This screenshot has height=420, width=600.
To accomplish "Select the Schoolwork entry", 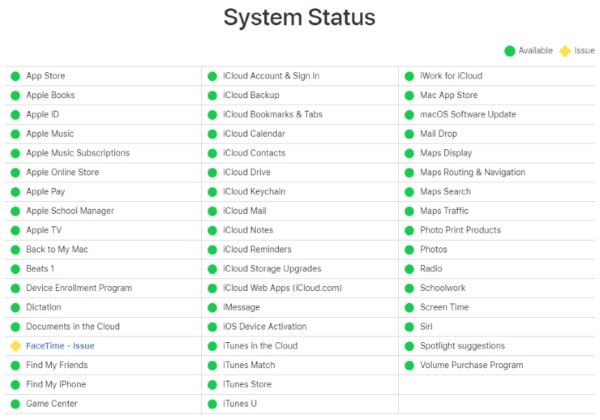I will click(443, 288).
